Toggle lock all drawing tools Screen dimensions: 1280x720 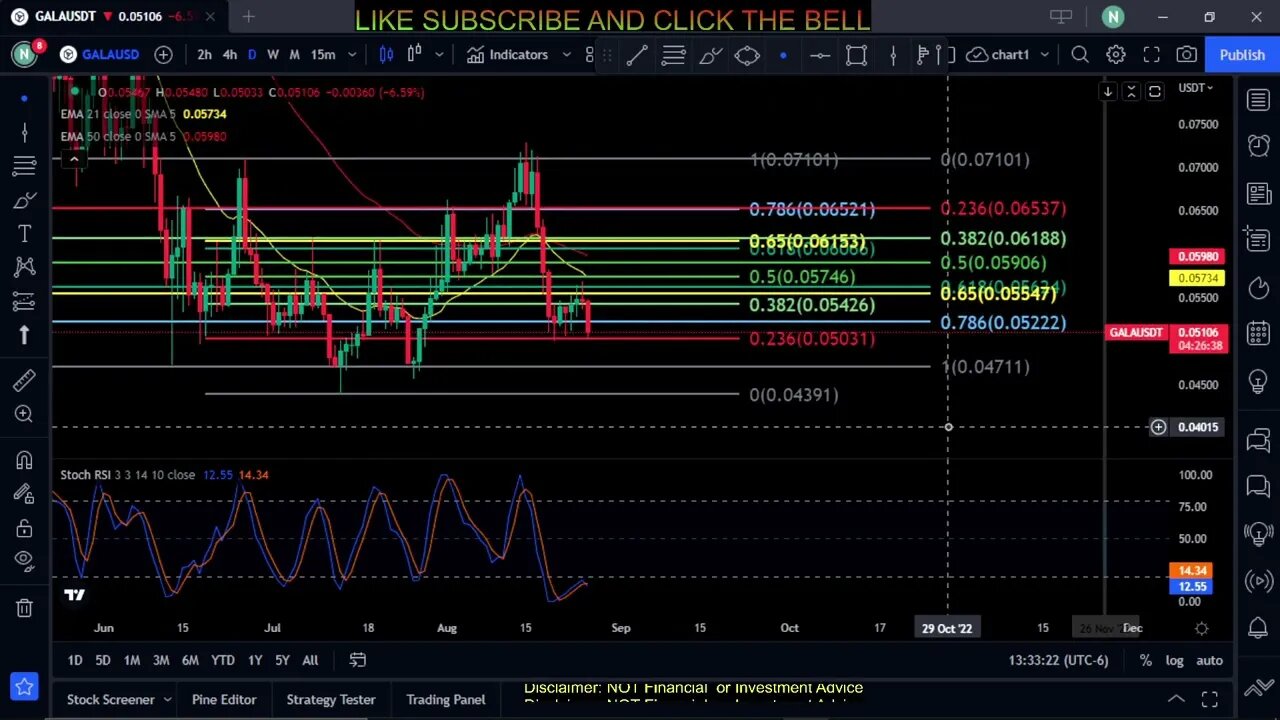(24, 527)
